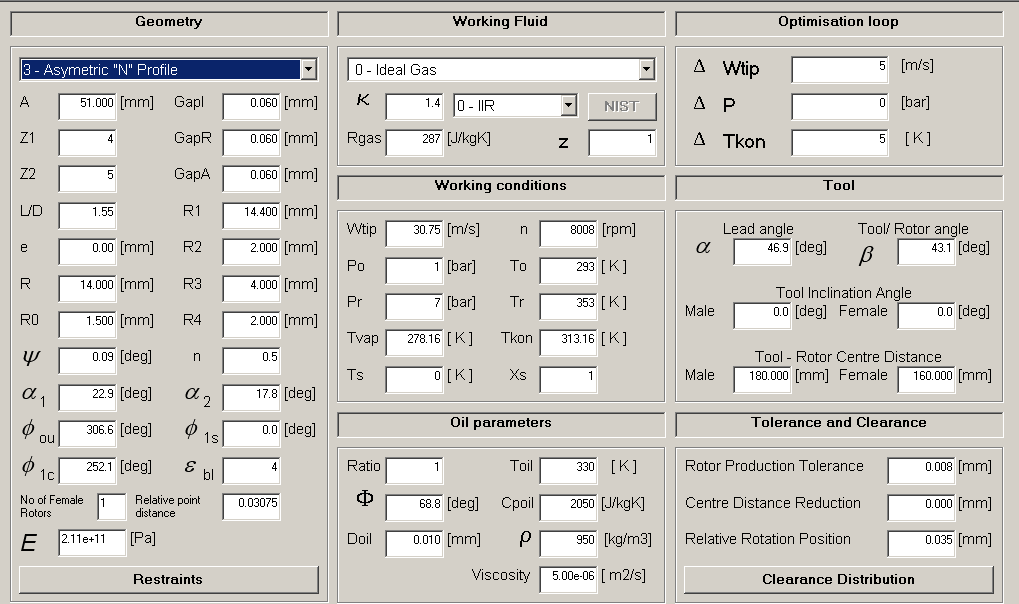Screen dimensions: 1019x604
Task: Click the Xs field
Action: point(569,380)
